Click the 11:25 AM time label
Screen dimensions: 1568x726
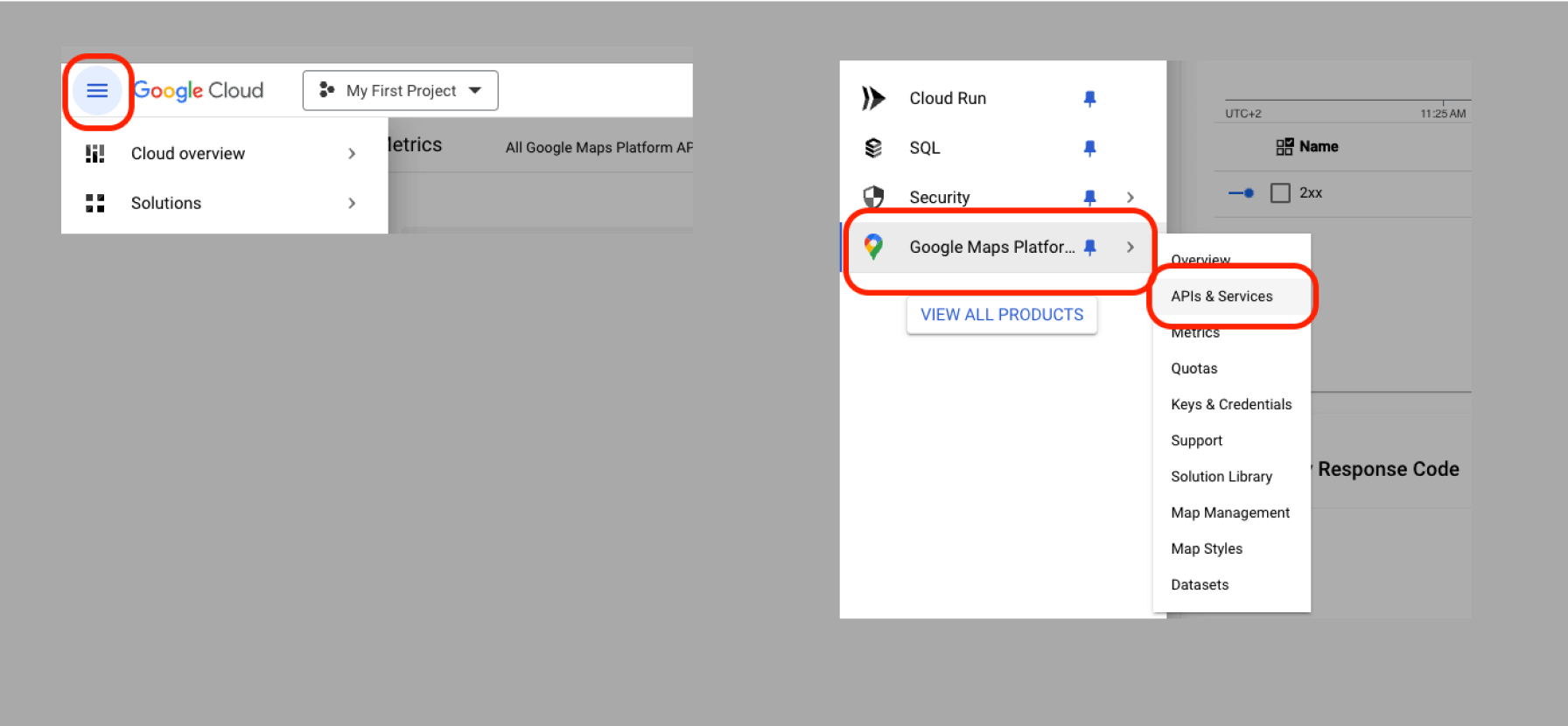click(1443, 114)
